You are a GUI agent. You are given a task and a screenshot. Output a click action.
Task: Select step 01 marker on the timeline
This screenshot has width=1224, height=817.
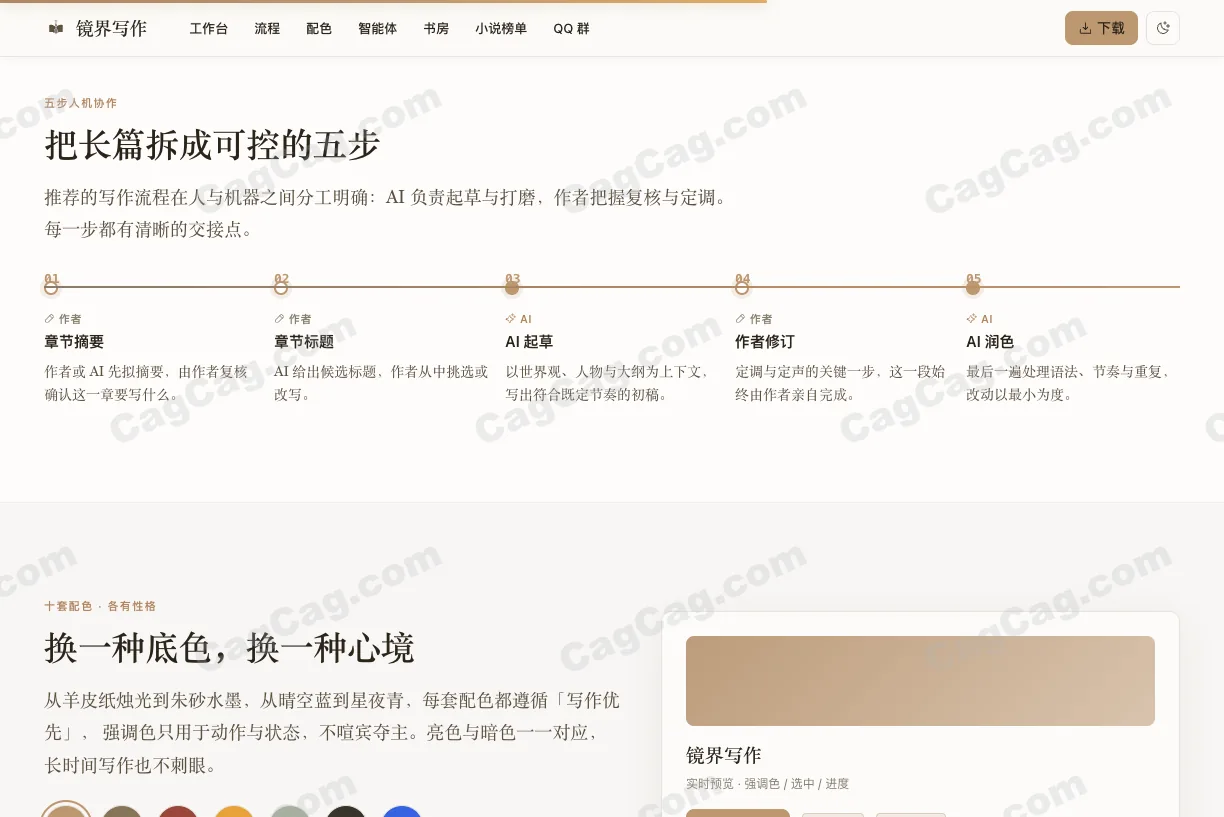pos(51,288)
